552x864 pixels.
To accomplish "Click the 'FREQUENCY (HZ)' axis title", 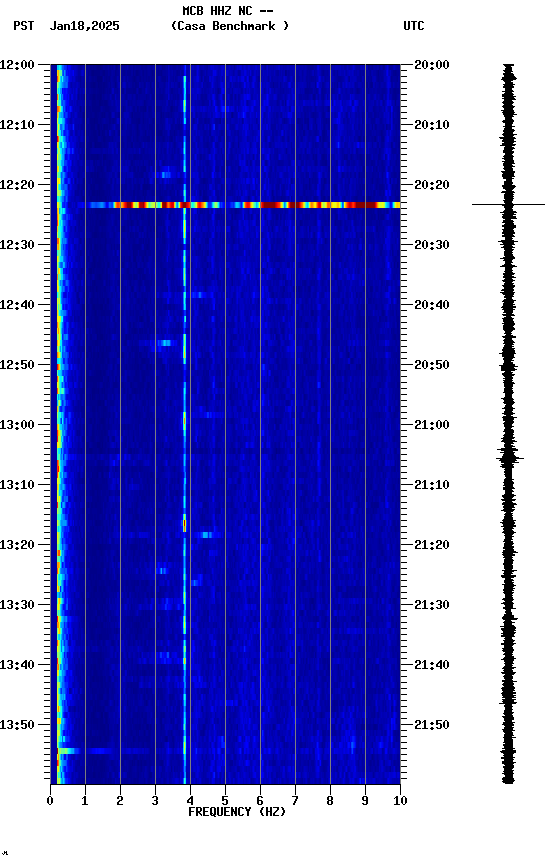I will click(237, 812).
